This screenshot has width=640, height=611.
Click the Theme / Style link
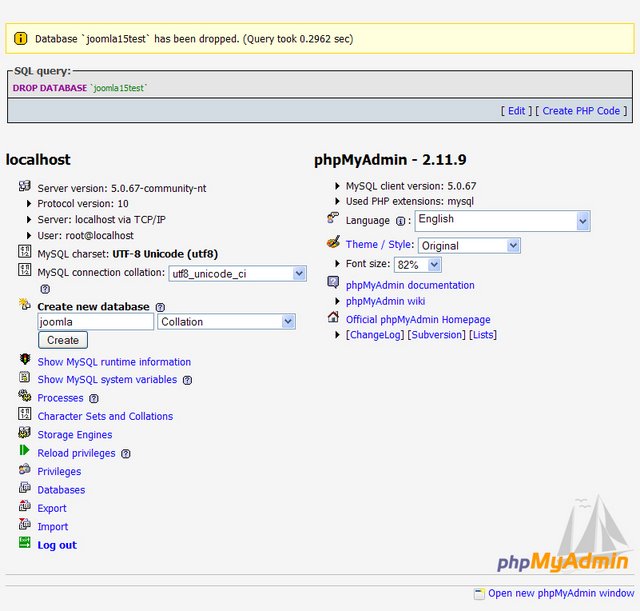(379, 244)
